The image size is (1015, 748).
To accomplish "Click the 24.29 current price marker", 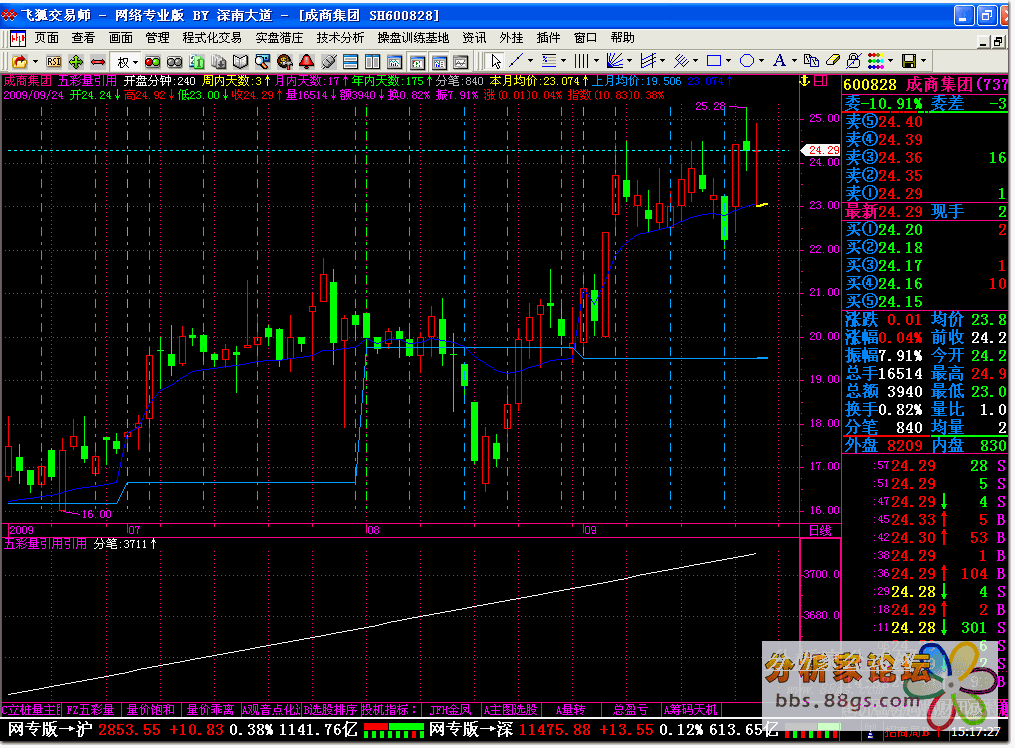I will (821, 149).
